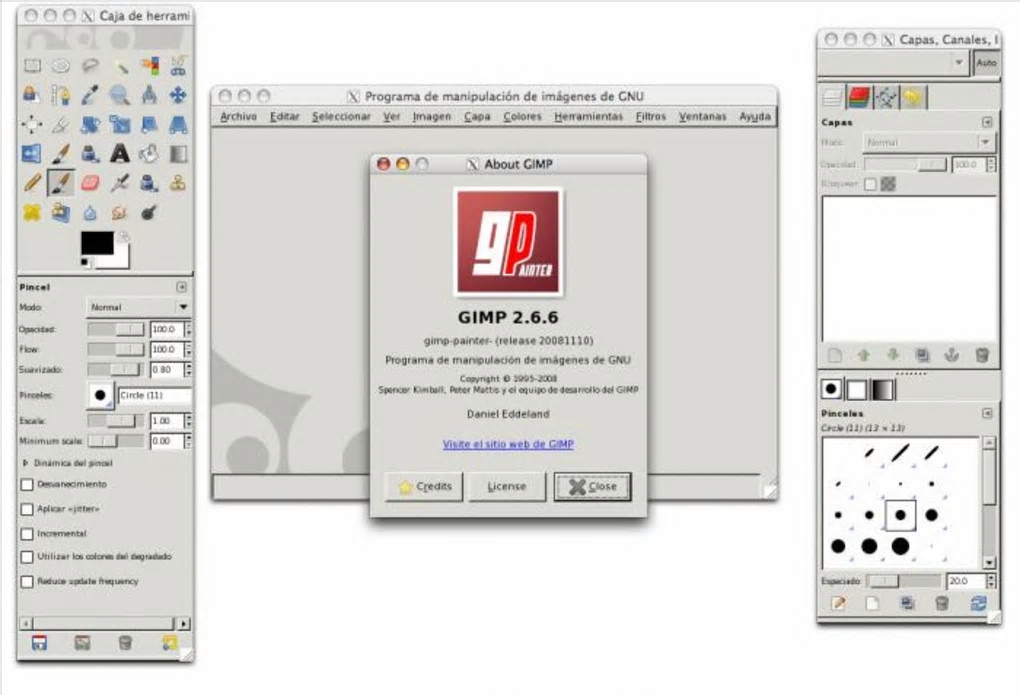Click the Close button in About GIMP
1020x695 pixels.
coord(593,487)
